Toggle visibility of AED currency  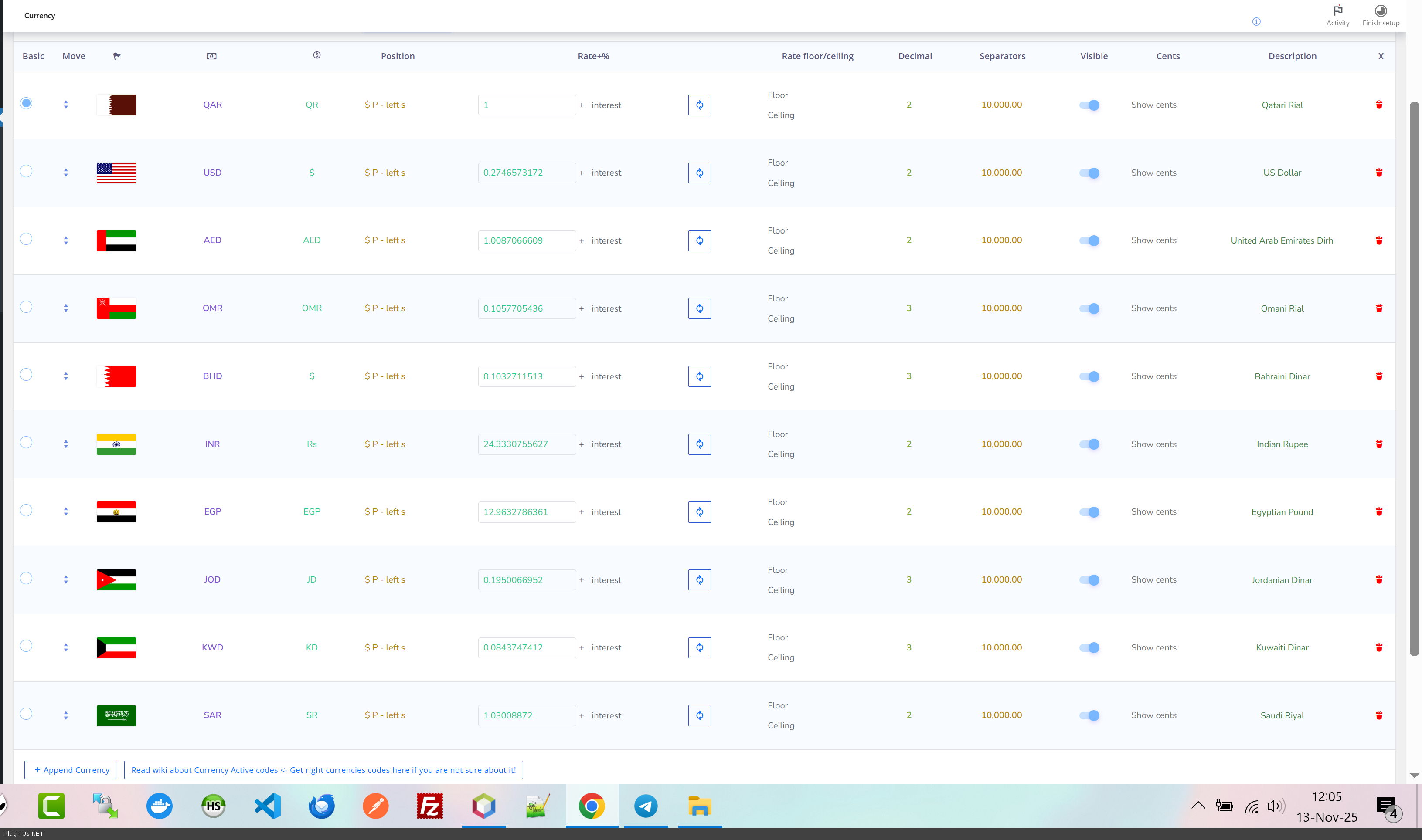[1089, 240]
